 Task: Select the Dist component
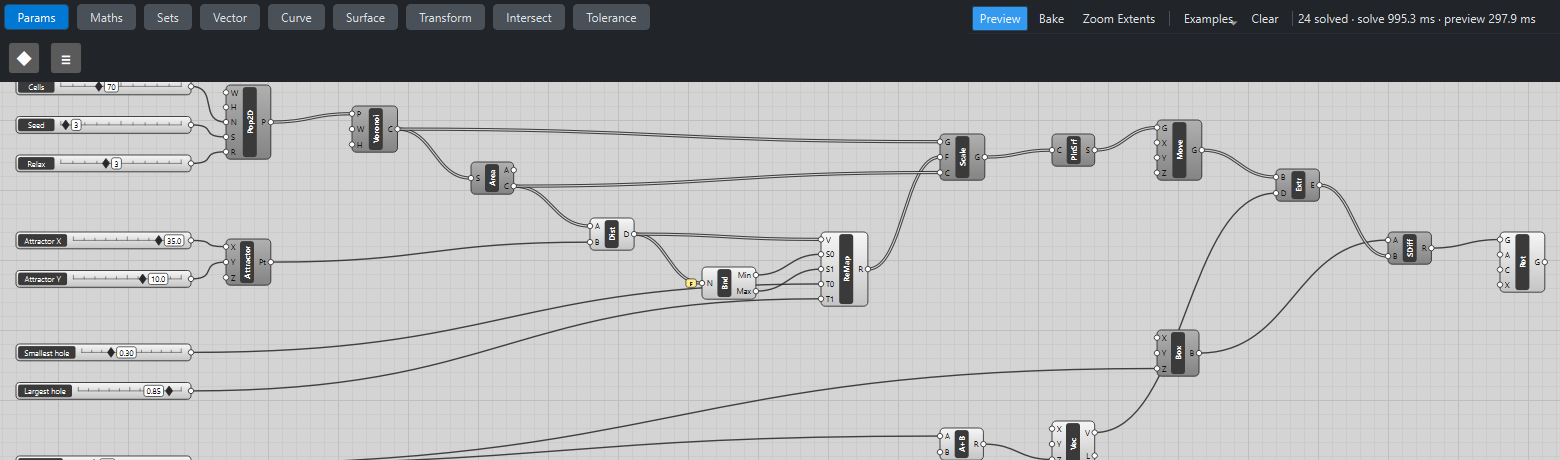click(612, 234)
